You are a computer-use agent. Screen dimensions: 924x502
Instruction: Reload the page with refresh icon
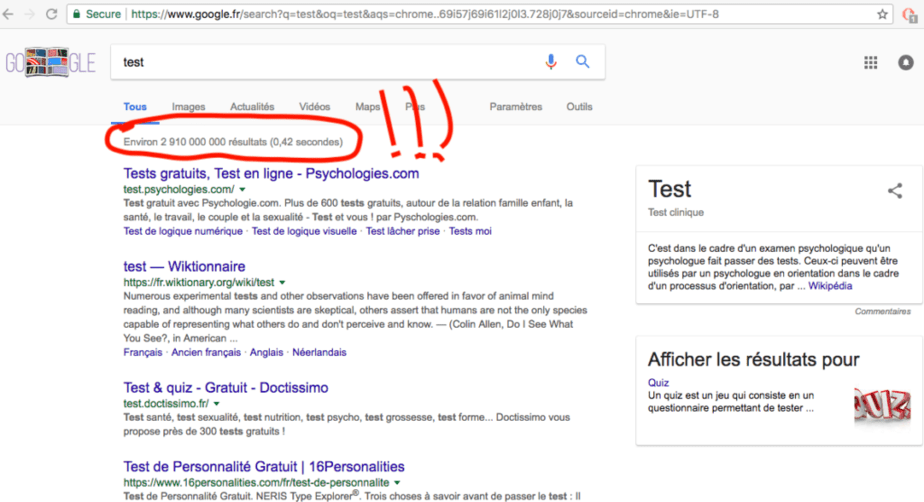point(53,15)
